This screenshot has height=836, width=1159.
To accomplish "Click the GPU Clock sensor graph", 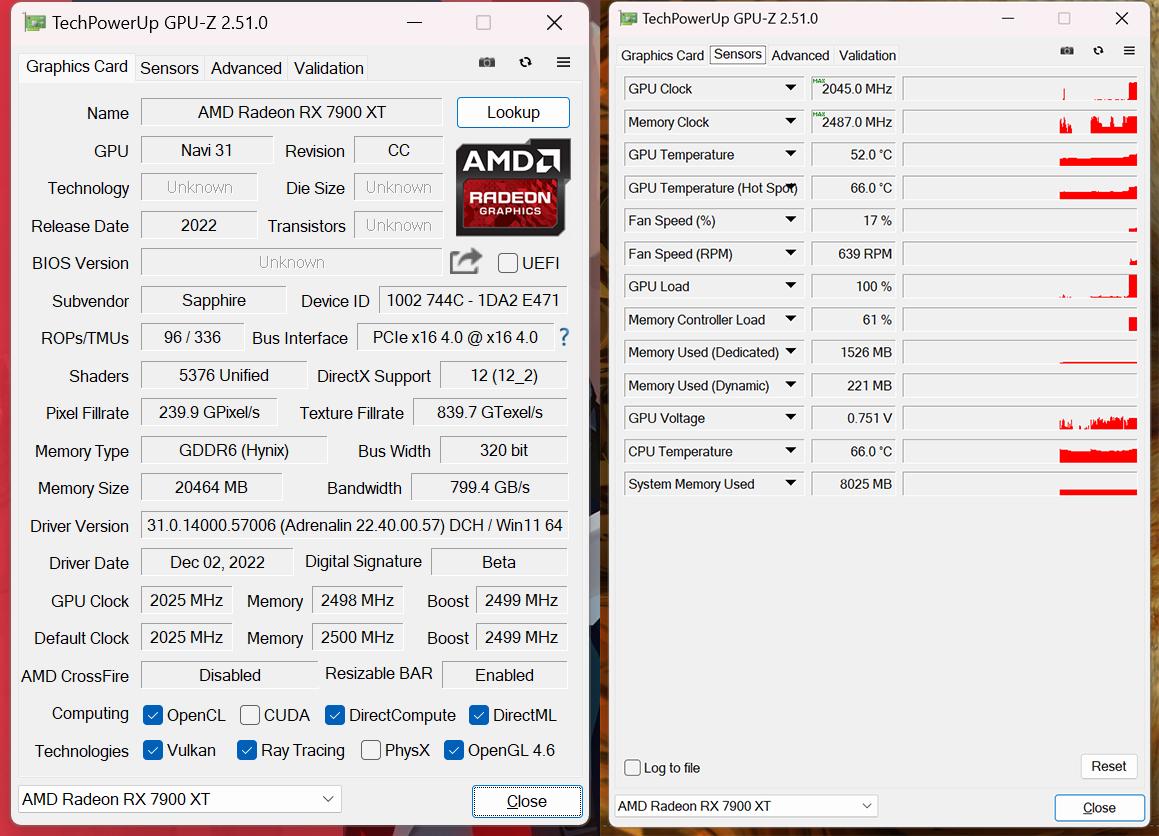I will pos(1020,89).
